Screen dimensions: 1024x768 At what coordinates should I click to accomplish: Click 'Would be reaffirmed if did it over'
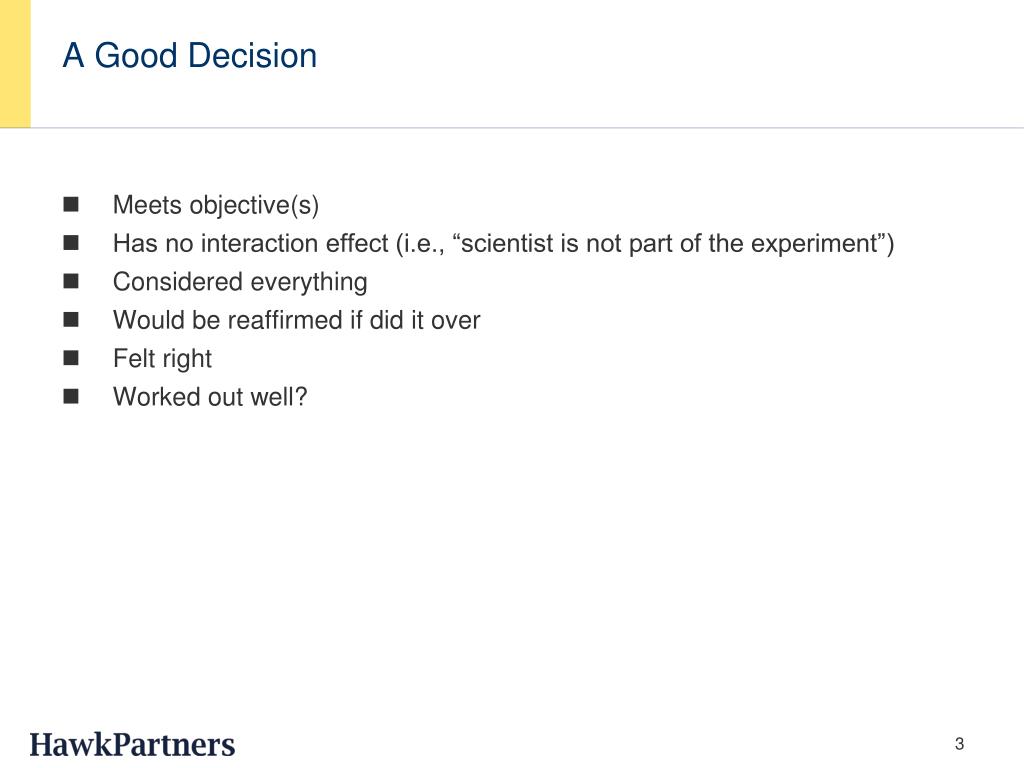(296, 320)
